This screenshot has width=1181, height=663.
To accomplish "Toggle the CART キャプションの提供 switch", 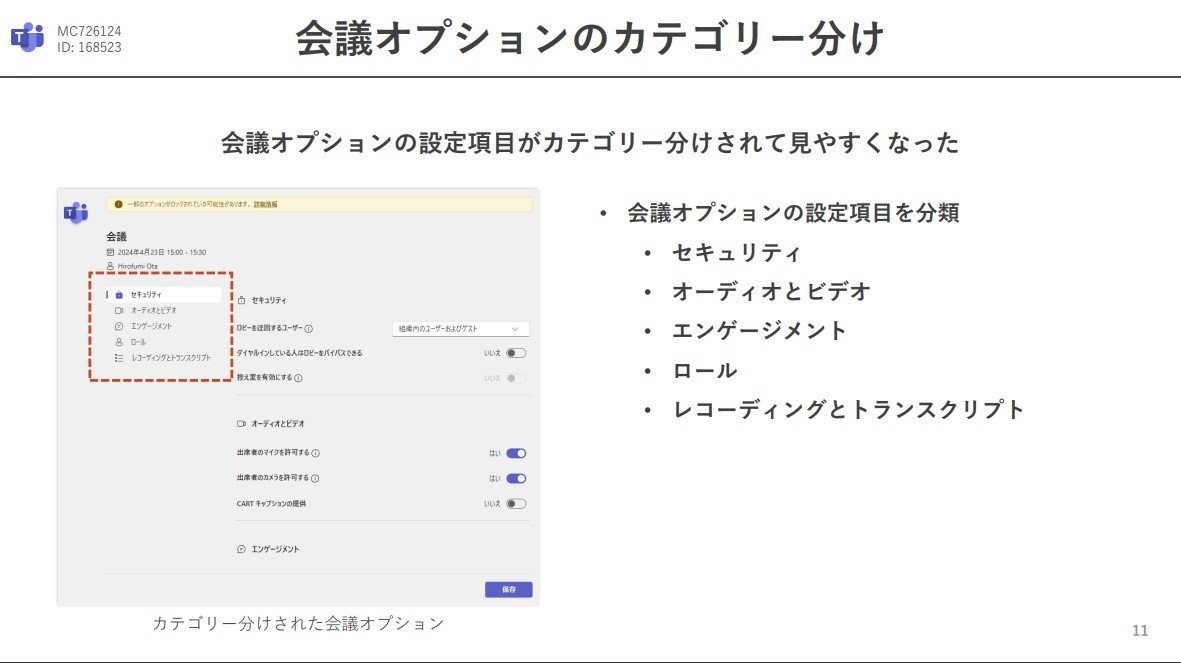I will pos(516,504).
